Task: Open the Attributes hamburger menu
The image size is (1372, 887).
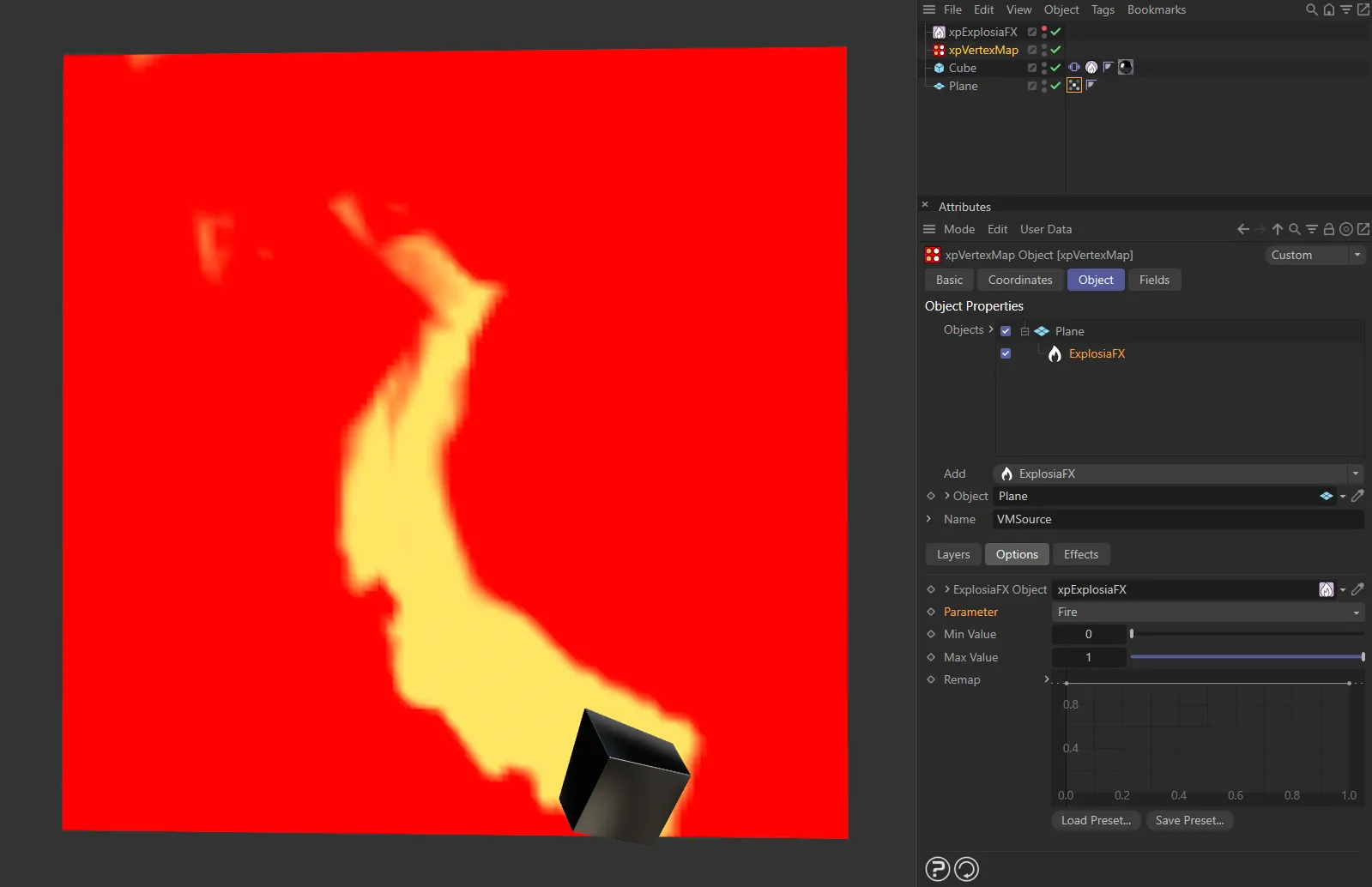Action: click(x=928, y=229)
